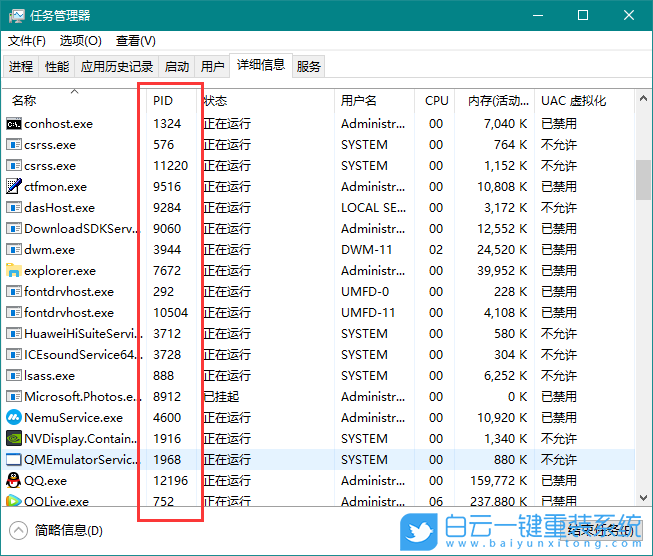Open the 文件(F) menu
Screen dimensions: 653x556
click(x=27, y=41)
